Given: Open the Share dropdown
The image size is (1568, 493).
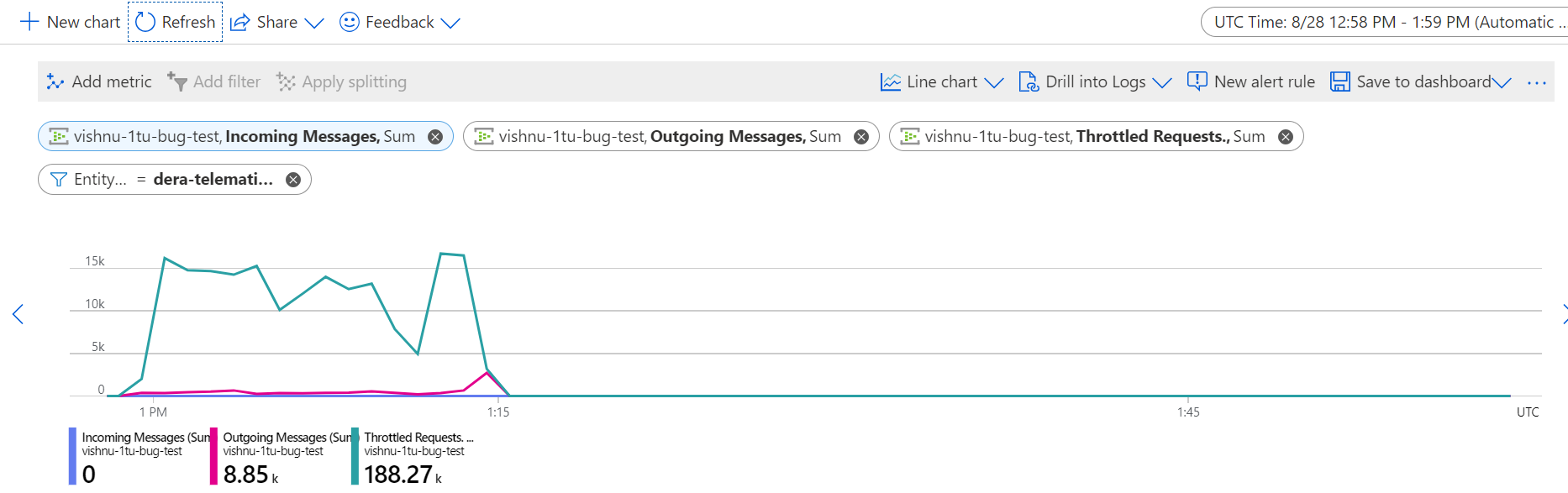Looking at the screenshot, I should pyautogui.click(x=277, y=22).
